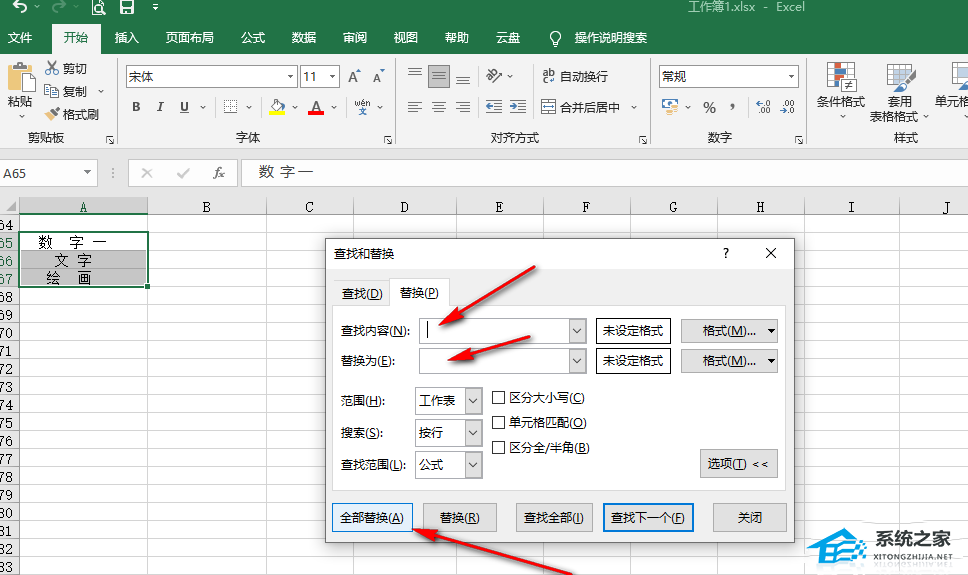
Task: Click the decrease indent icon
Action: (494, 107)
